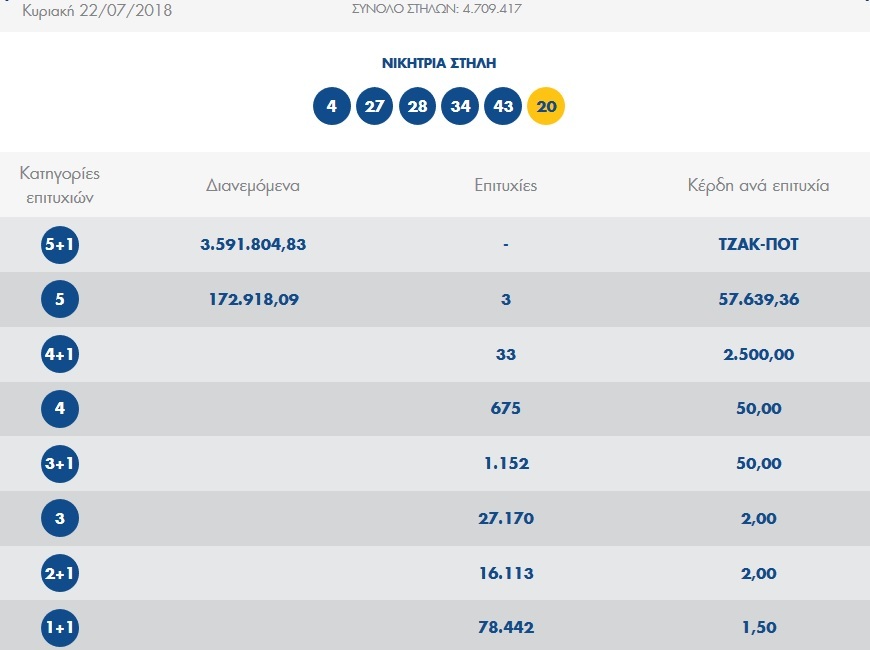Click the Κέρδη ανά επιτυχία header
Image resolution: width=870 pixels, height=650 pixels.
click(x=757, y=186)
